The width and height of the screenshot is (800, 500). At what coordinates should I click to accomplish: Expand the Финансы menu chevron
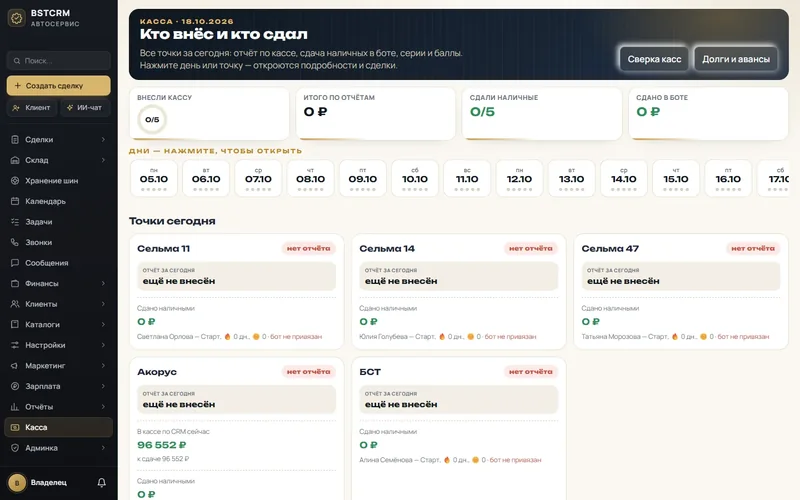103,283
